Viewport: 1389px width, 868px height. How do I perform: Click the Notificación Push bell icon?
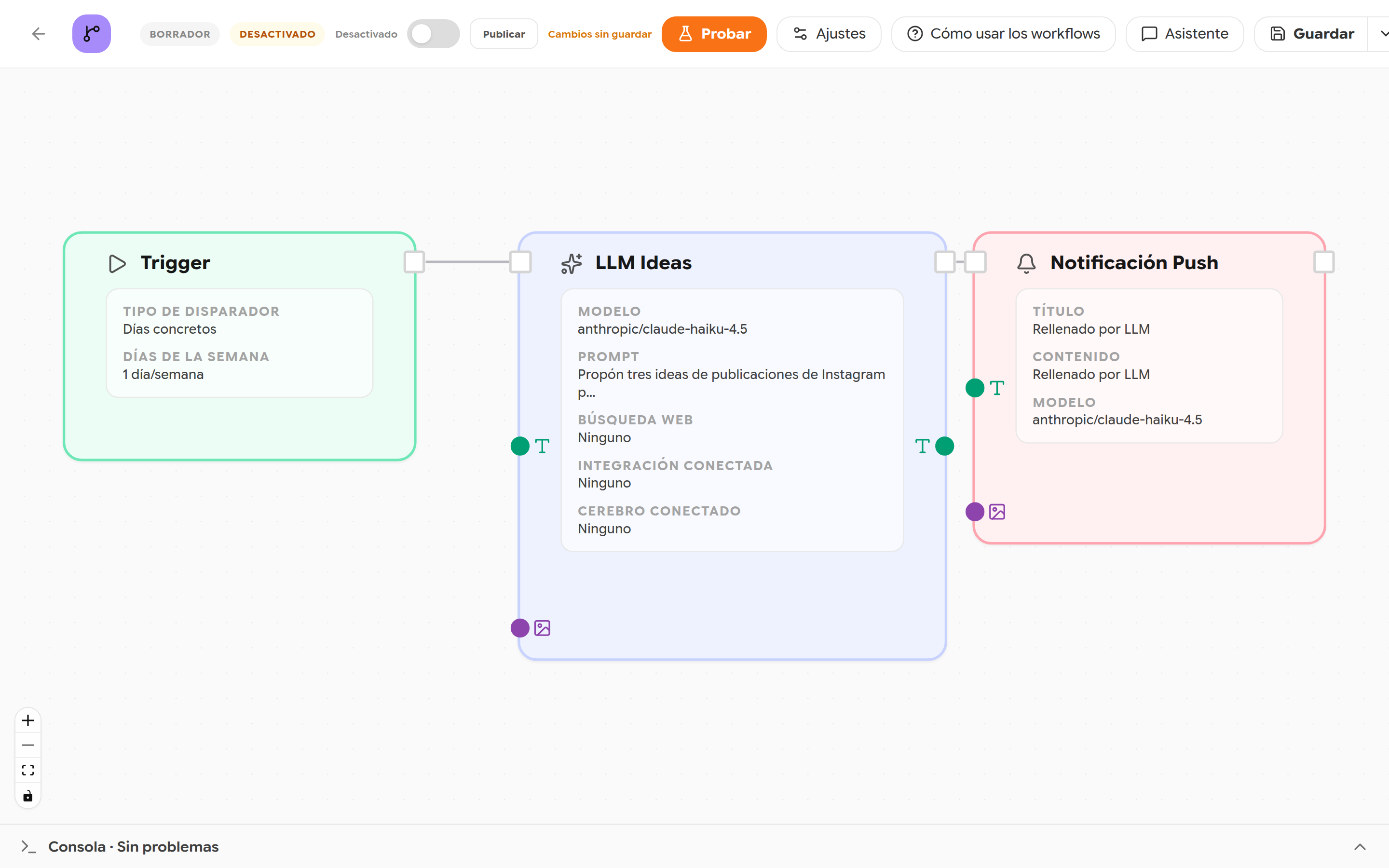[x=1026, y=263]
